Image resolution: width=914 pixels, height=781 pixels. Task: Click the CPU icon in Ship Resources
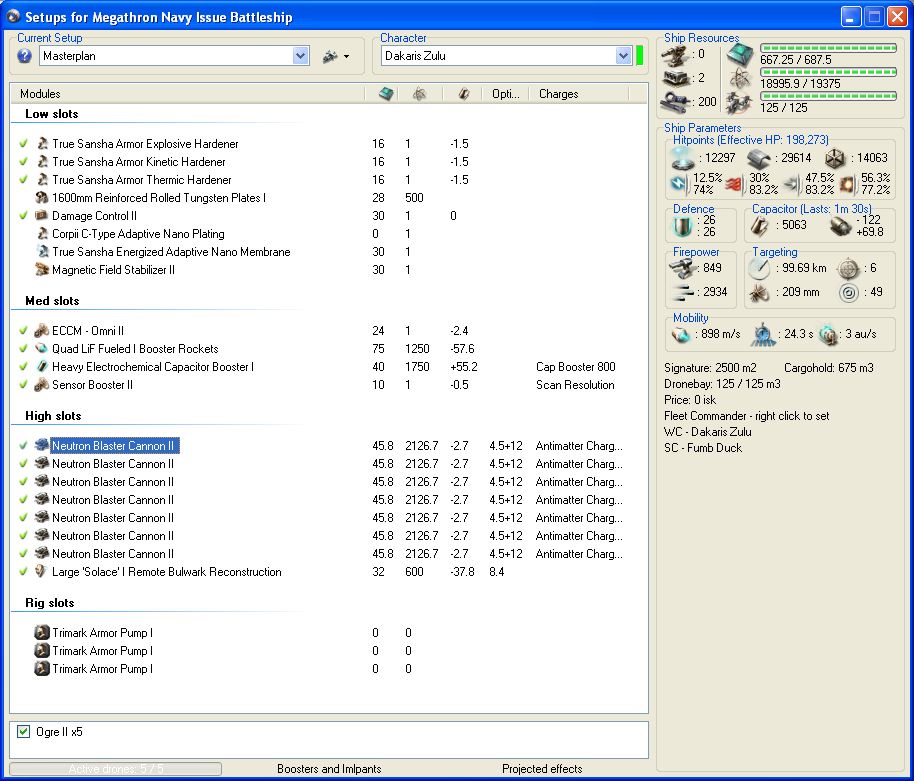click(x=740, y=55)
